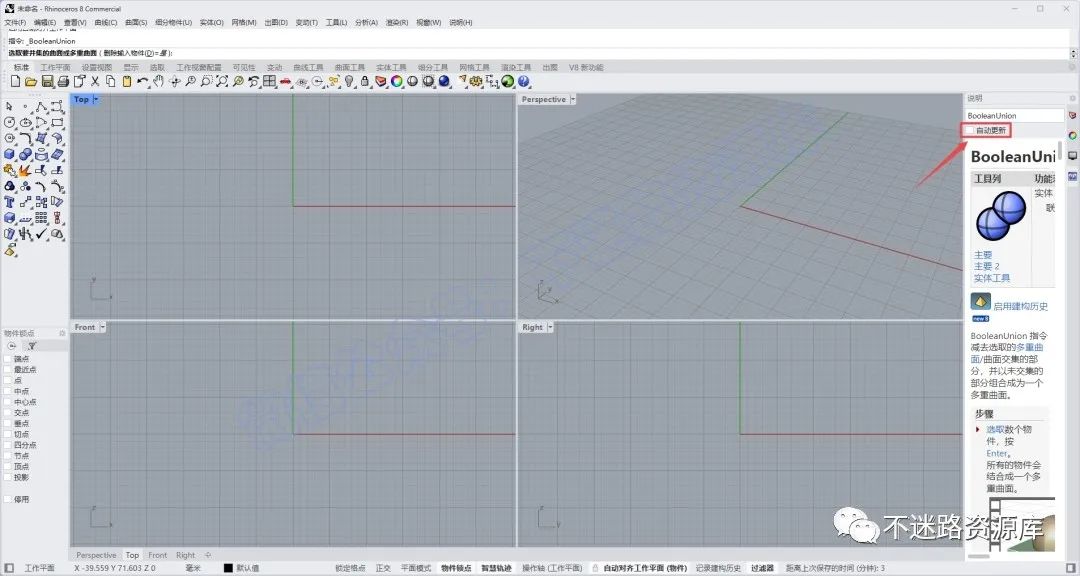
Task: Click the 主要 2 link in help panel
Action: tap(986, 267)
